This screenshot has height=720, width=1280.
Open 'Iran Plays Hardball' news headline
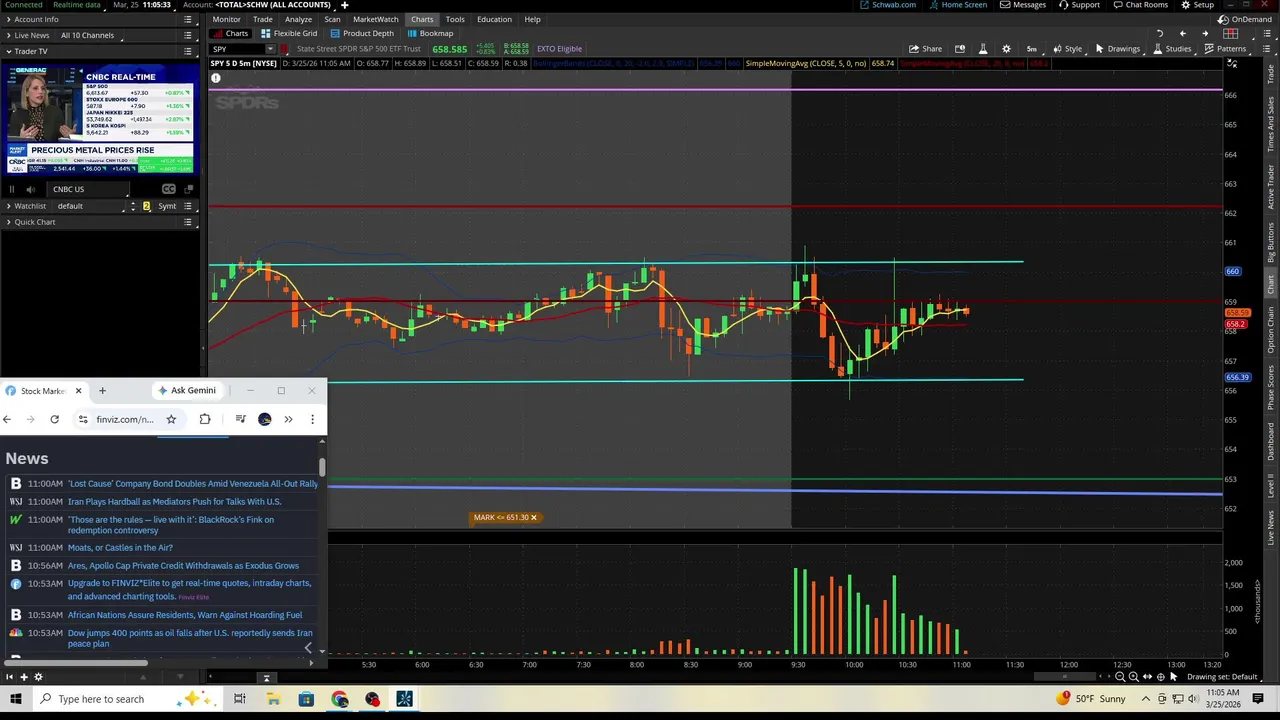coord(175,502)
